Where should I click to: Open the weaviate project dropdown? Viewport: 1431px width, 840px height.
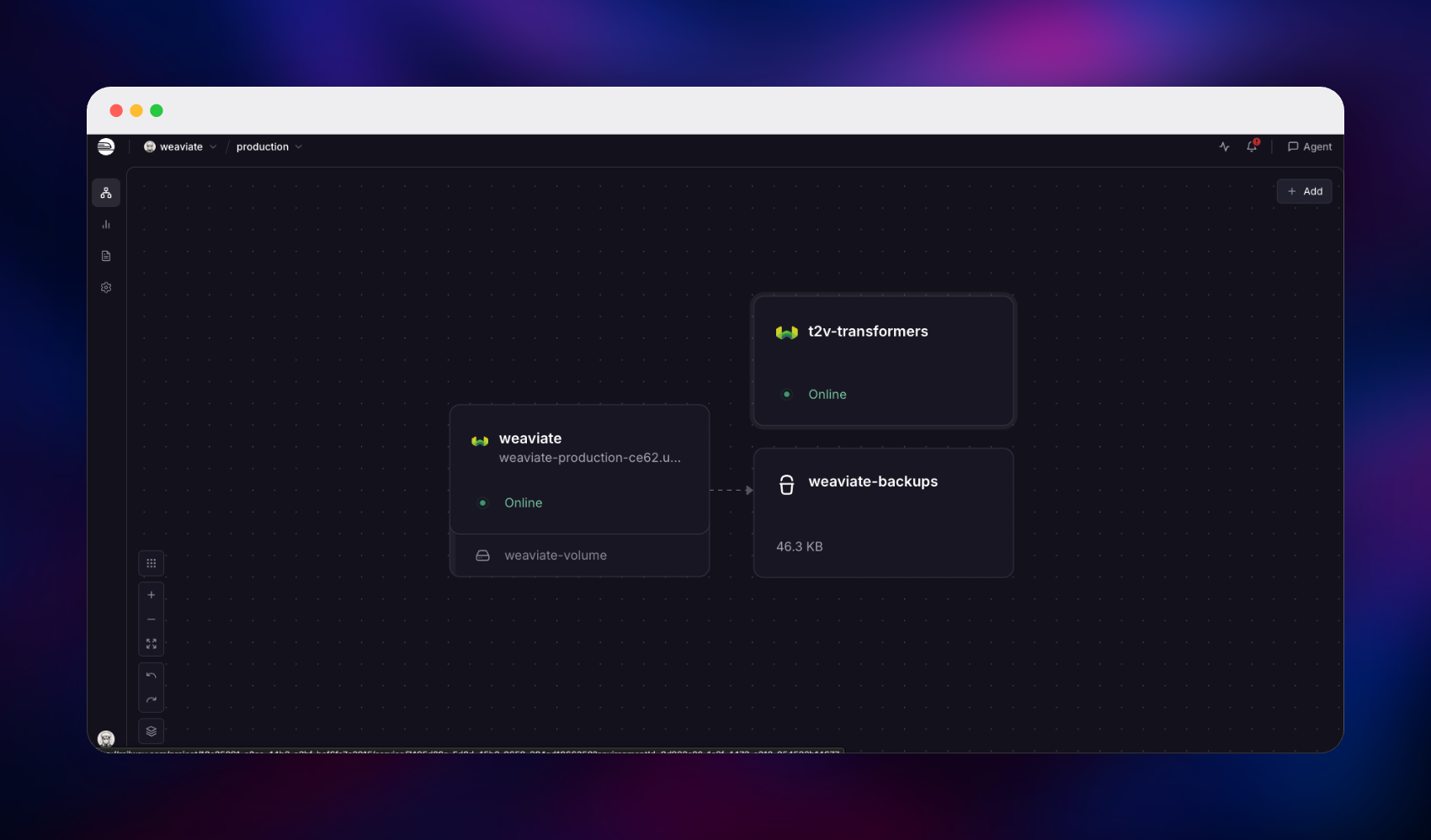pyautogui.click(x=181, y=146)
